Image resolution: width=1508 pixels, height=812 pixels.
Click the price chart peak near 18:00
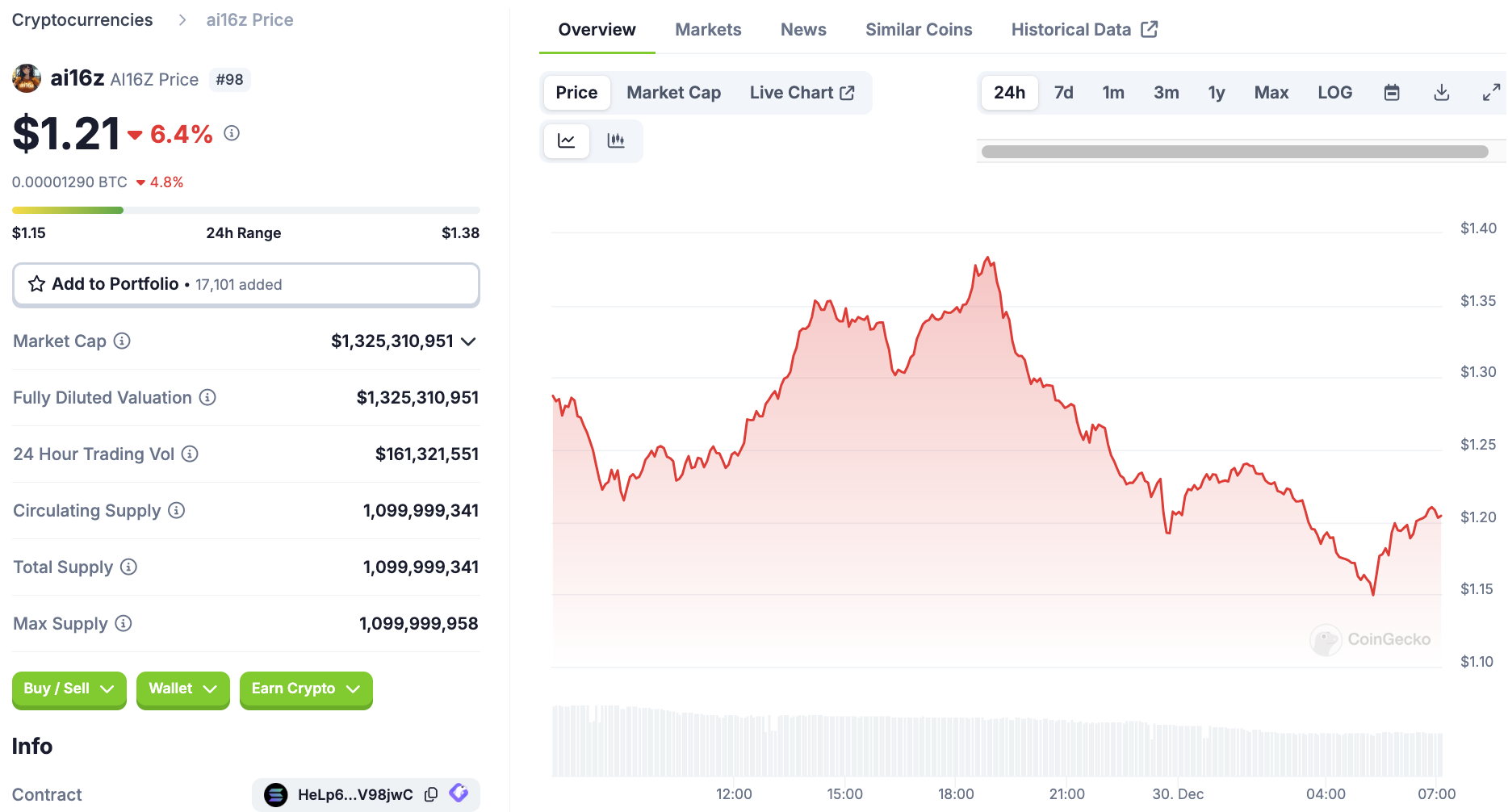988,258
